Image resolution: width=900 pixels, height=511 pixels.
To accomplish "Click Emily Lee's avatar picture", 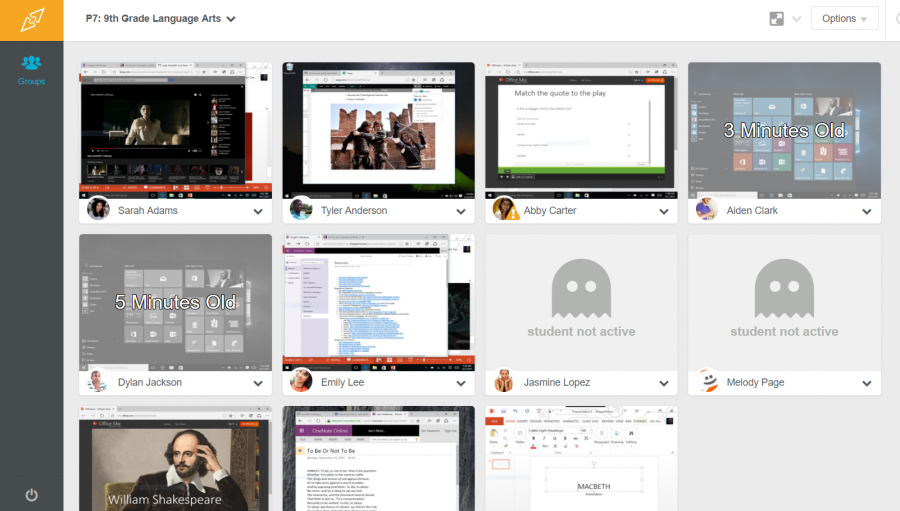I will [x=301, y=380].
